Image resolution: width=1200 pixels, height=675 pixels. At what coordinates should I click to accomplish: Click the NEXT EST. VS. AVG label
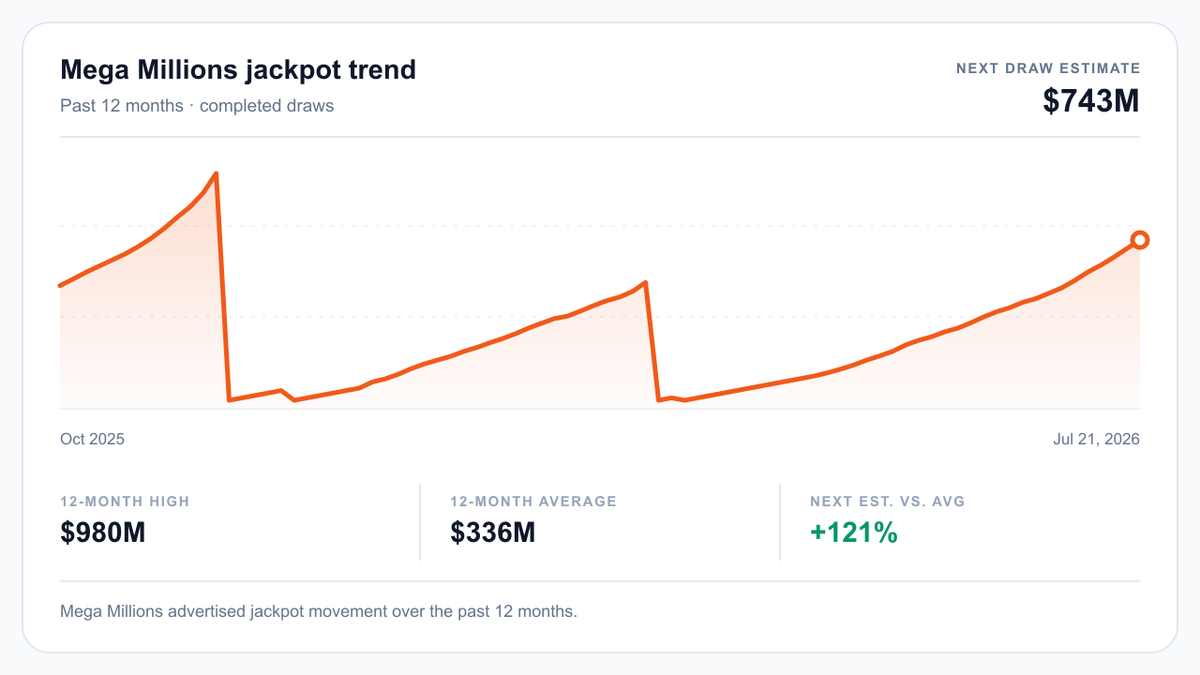887,501
